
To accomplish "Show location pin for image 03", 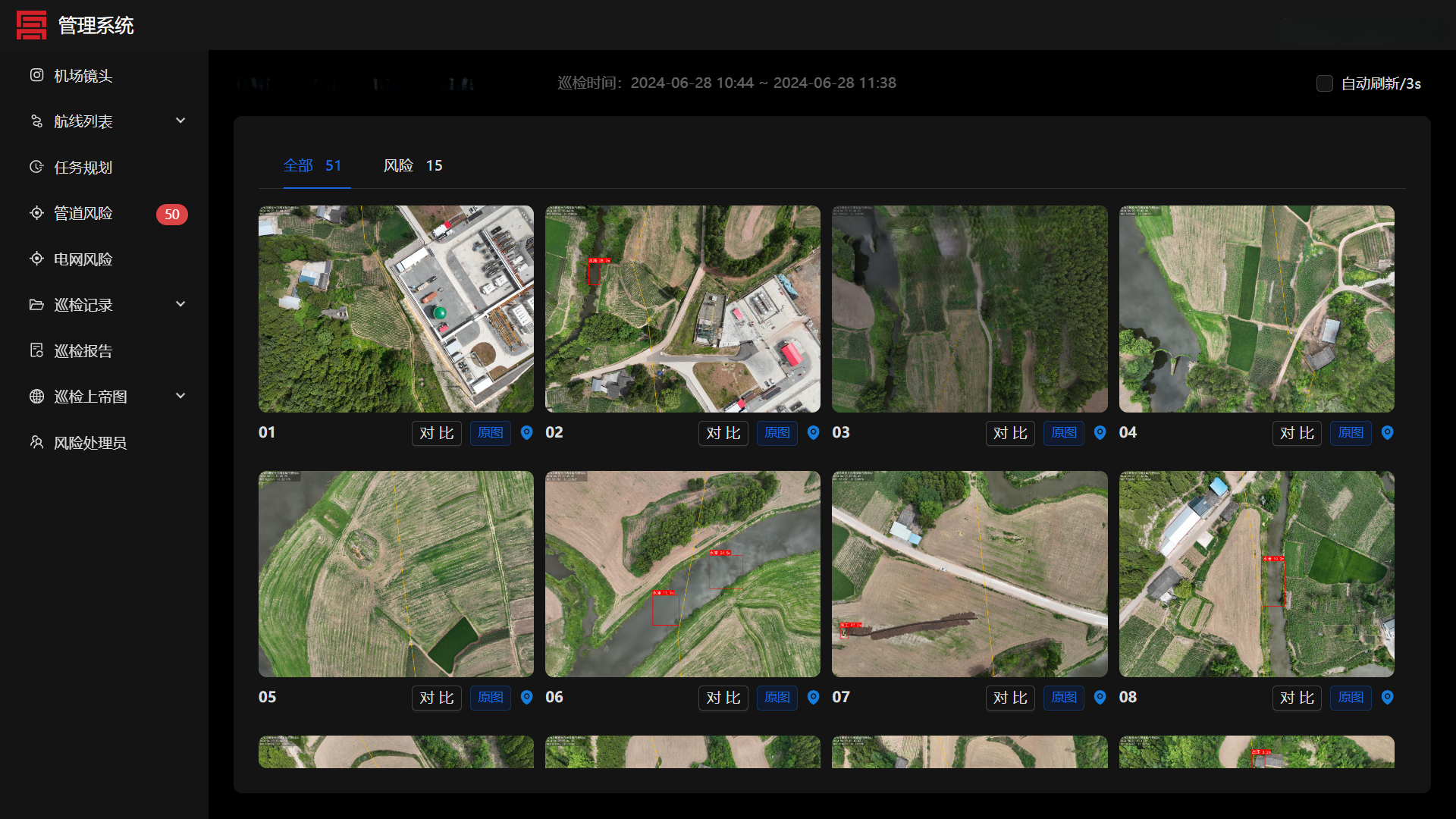I will tap(1100, 433).
